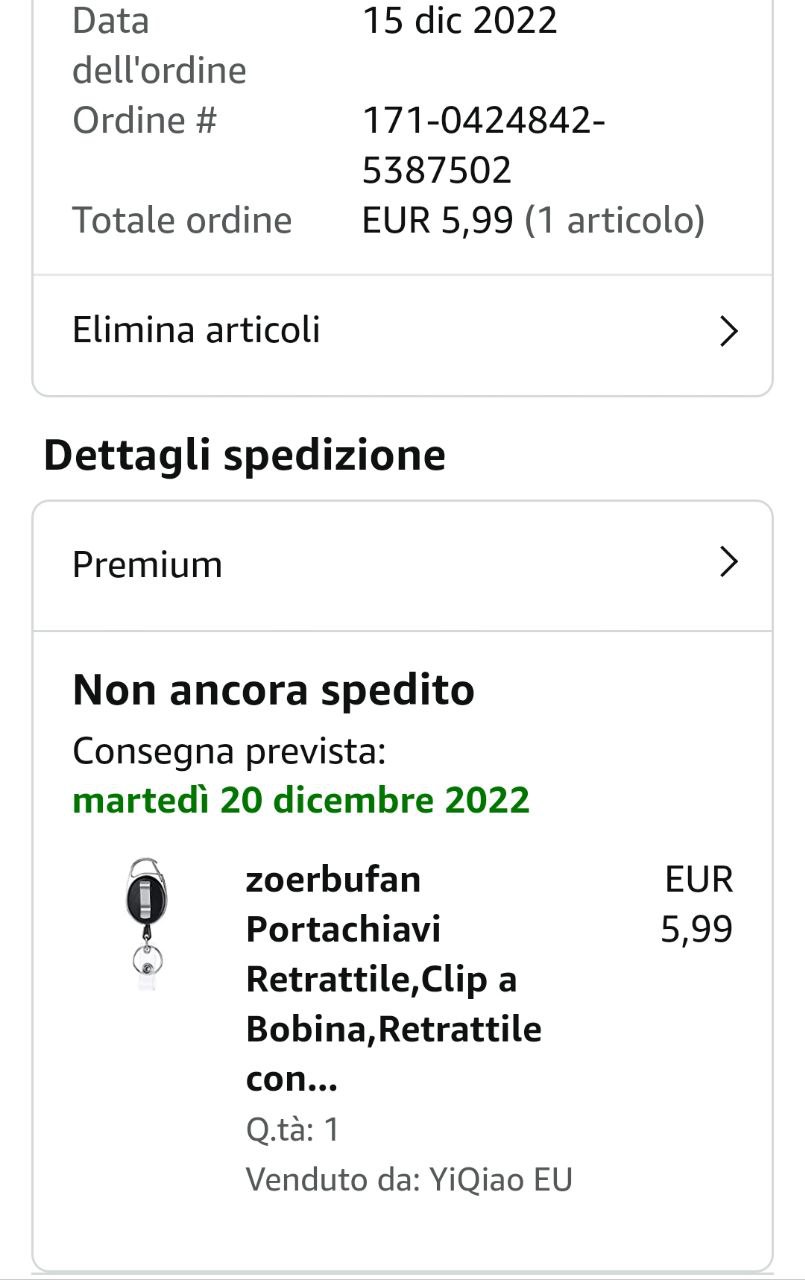
Task: Select the item price EUR 5,99
Action: click(697, 904)
